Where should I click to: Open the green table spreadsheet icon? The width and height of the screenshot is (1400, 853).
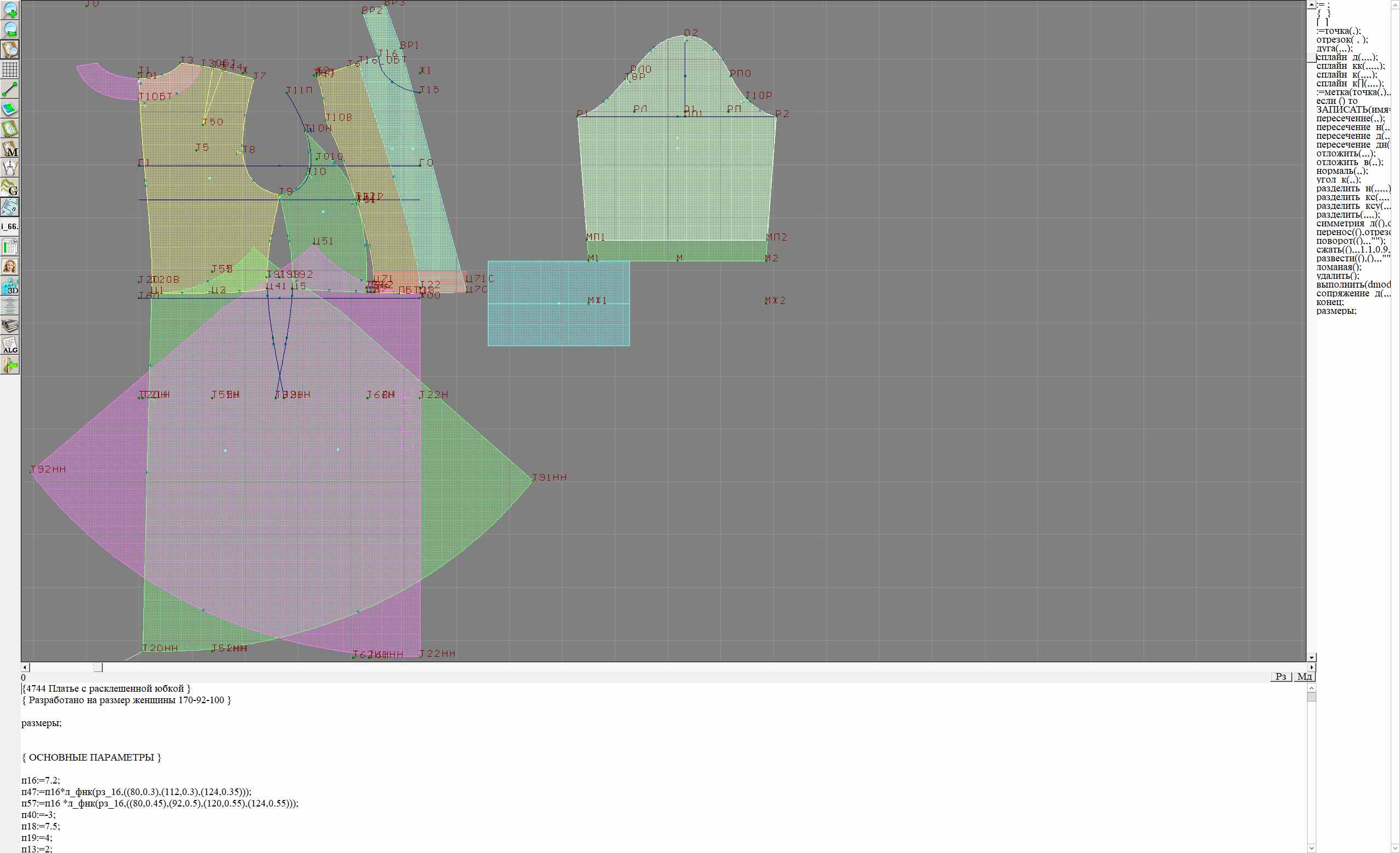tap(10, 247)
